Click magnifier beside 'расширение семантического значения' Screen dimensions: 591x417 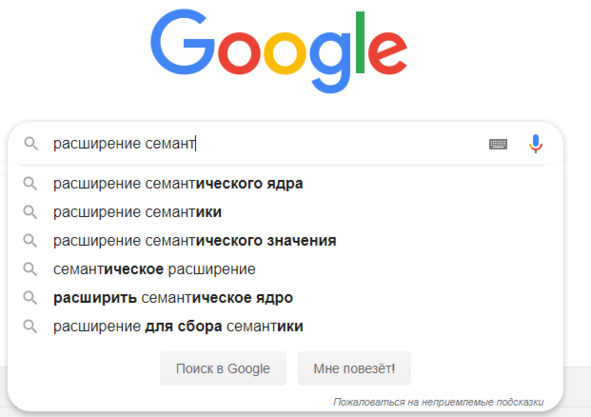pos(30,241)
